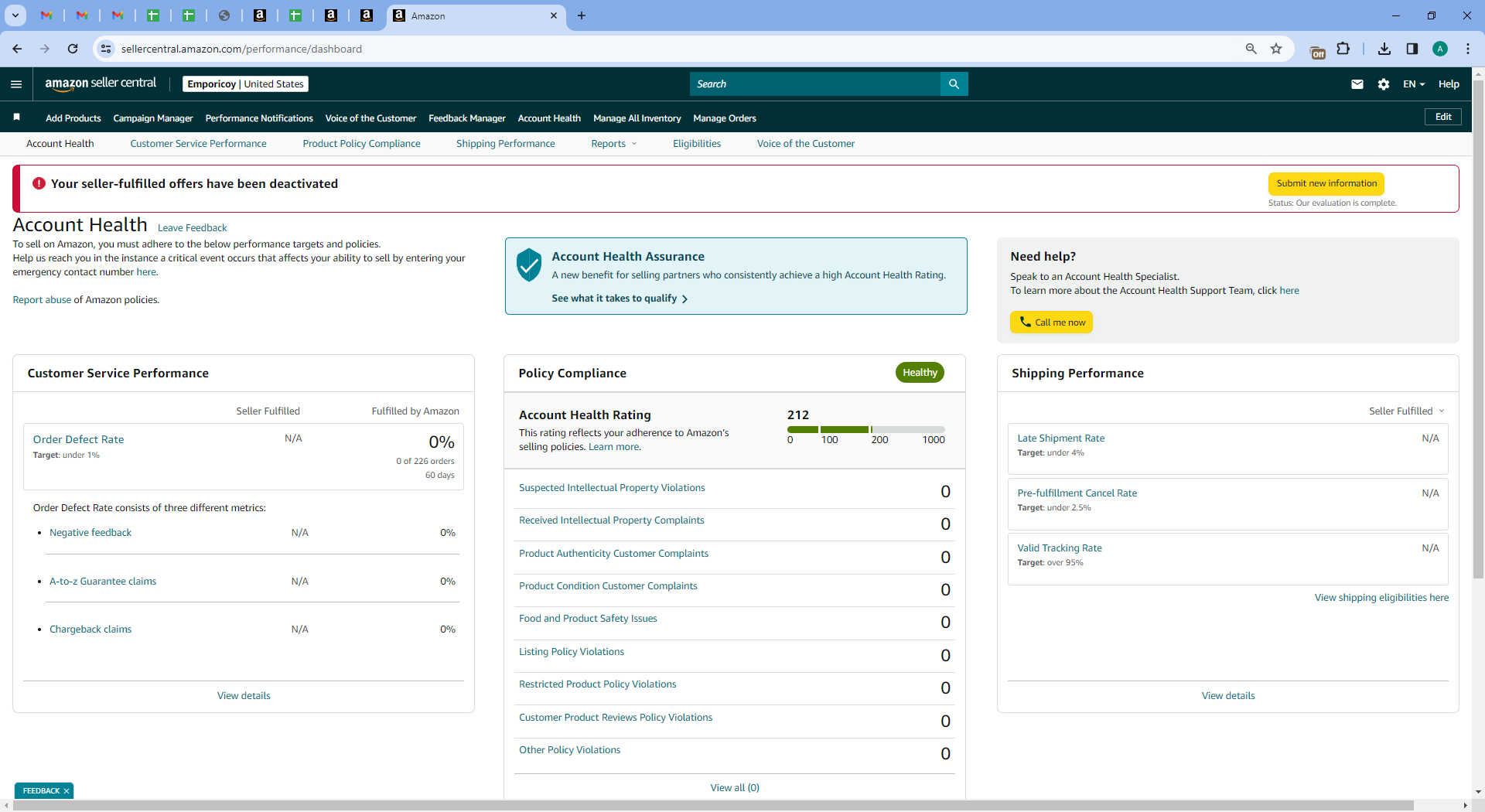Click View shipping eligibilities here link
The image size is (1485, 812).
pos(1381,598)
